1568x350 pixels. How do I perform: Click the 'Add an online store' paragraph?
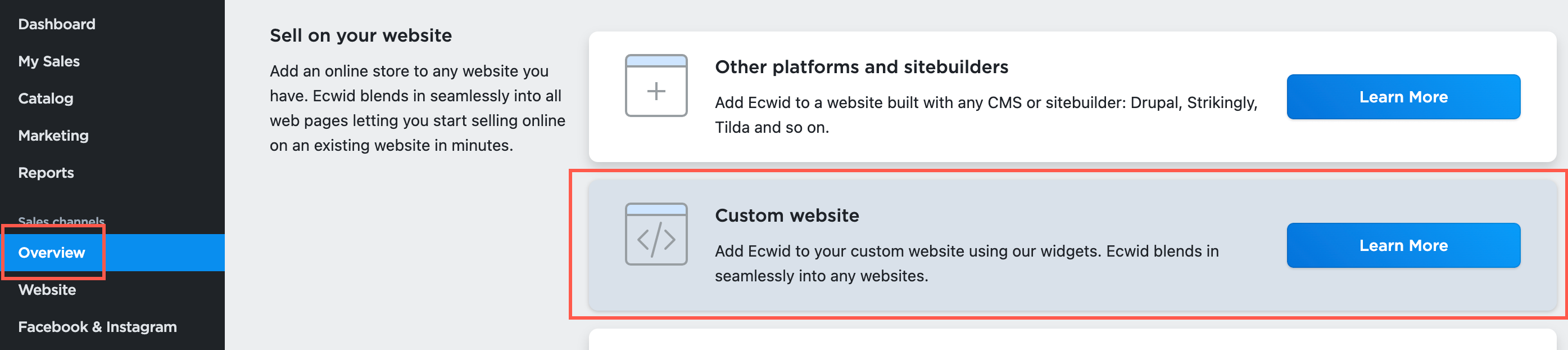(418, 109)
